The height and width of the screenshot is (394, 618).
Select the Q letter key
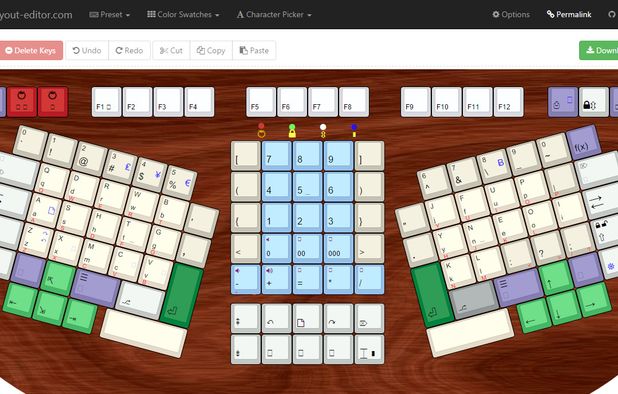coord(53,180)
